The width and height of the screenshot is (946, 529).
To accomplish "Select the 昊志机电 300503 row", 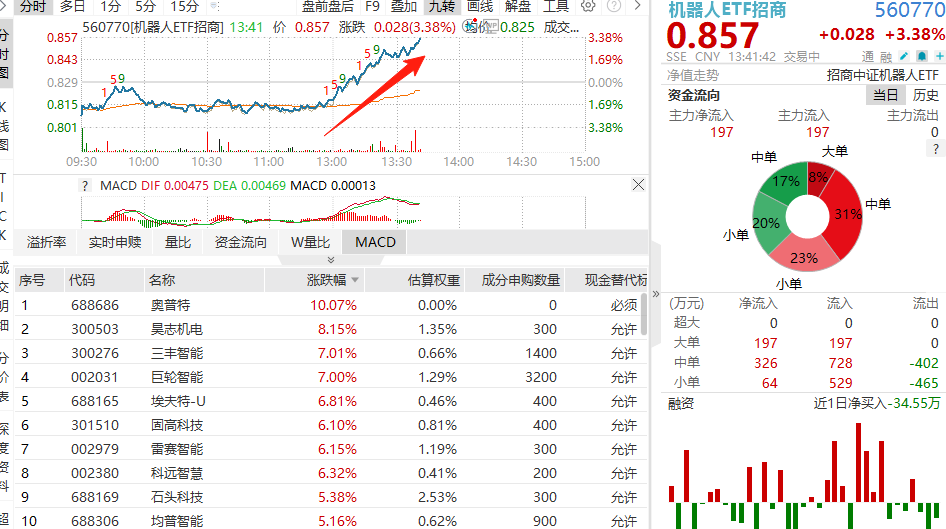I will click(331, 329).
